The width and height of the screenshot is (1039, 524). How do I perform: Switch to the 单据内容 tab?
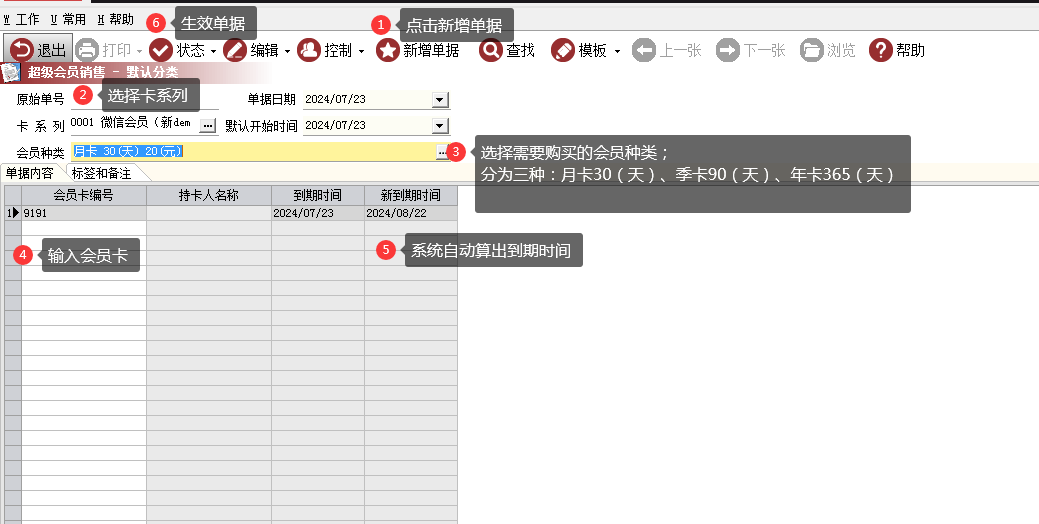click(x=30, y=173)
